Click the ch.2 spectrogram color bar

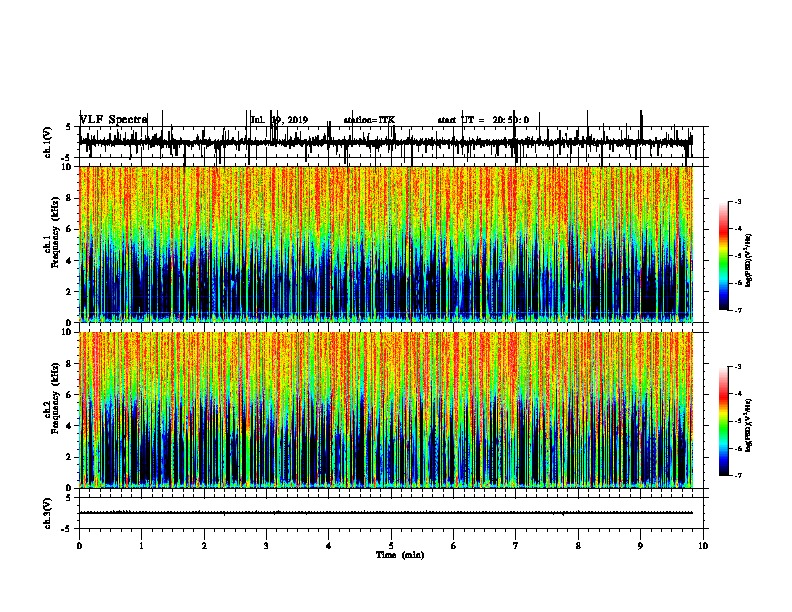[x=724, y=421]
